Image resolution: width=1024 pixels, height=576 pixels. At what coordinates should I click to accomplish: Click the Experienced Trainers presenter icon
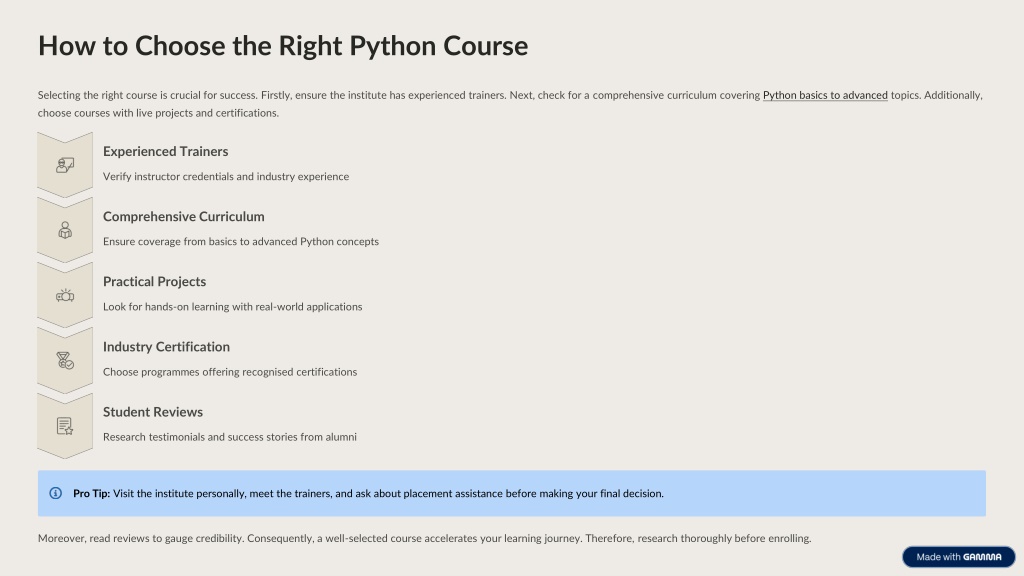click(x=65, y=165)
